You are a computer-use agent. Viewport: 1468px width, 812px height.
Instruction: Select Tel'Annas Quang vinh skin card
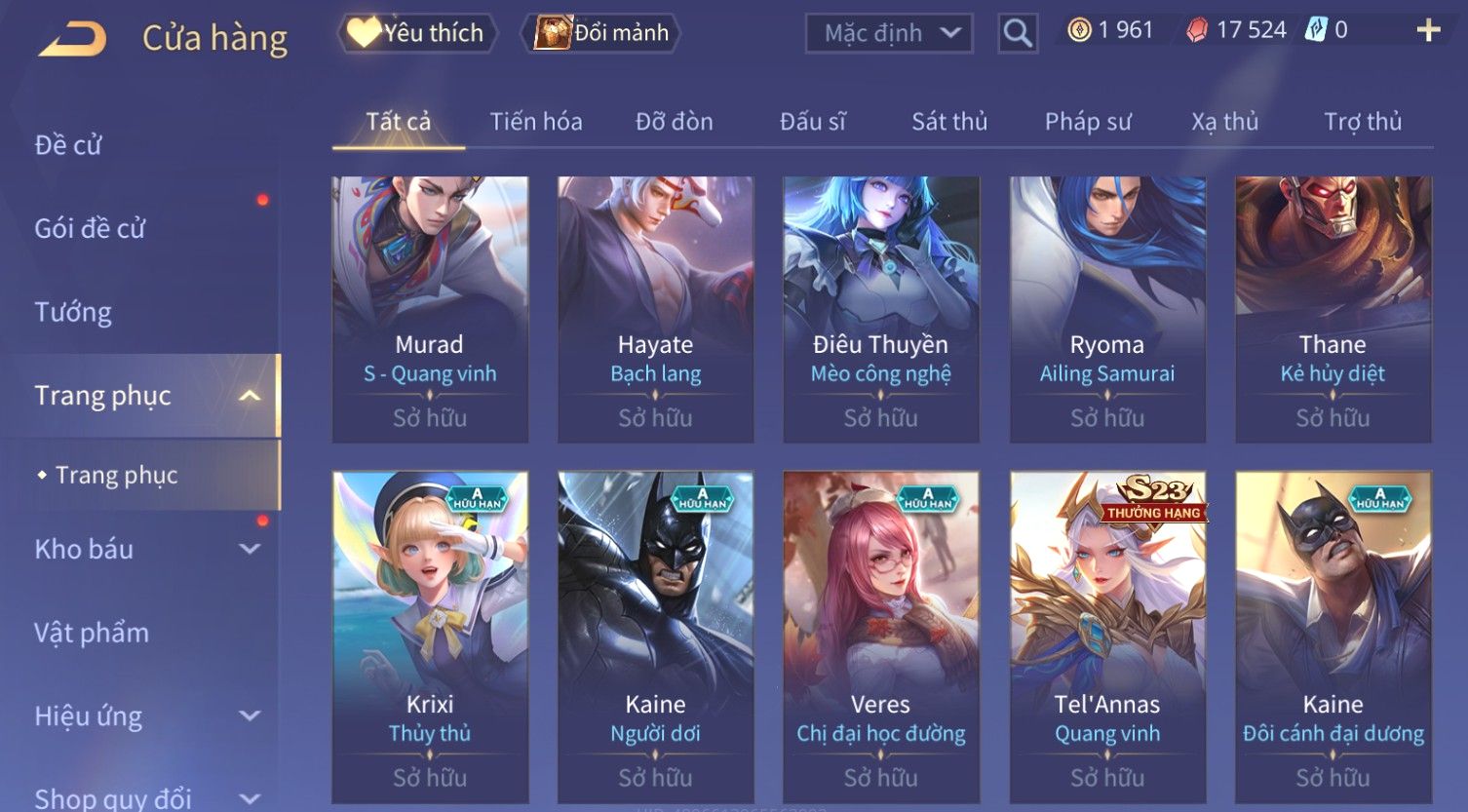click(1107, 638)
